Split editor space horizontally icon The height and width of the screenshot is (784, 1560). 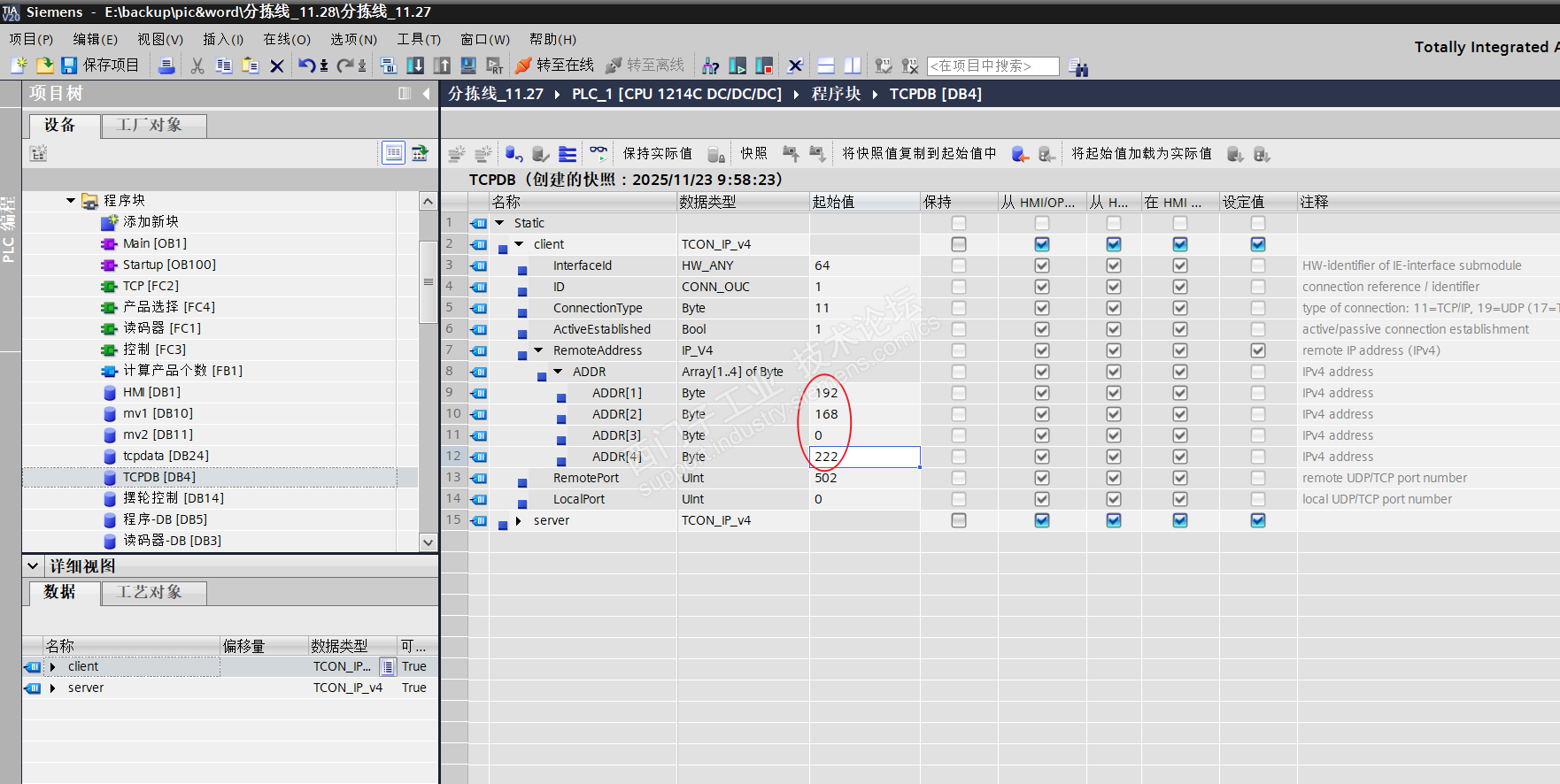[x=825, y=65]
